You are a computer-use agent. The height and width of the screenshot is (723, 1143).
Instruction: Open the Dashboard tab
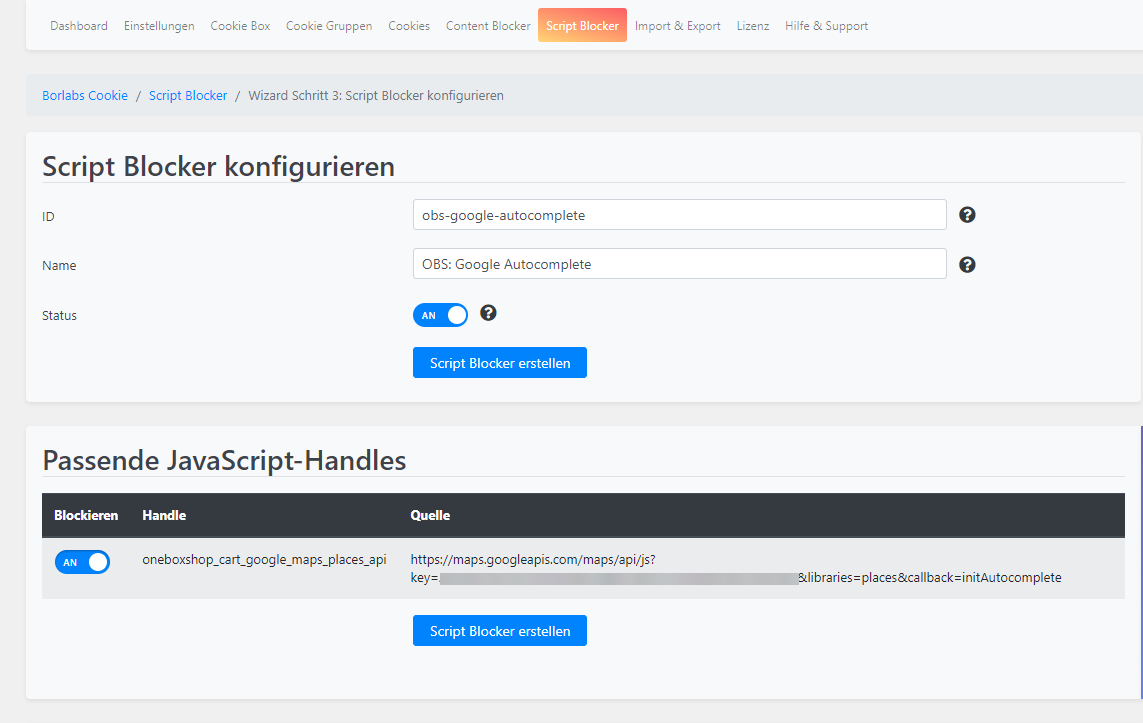coord(79,26)
